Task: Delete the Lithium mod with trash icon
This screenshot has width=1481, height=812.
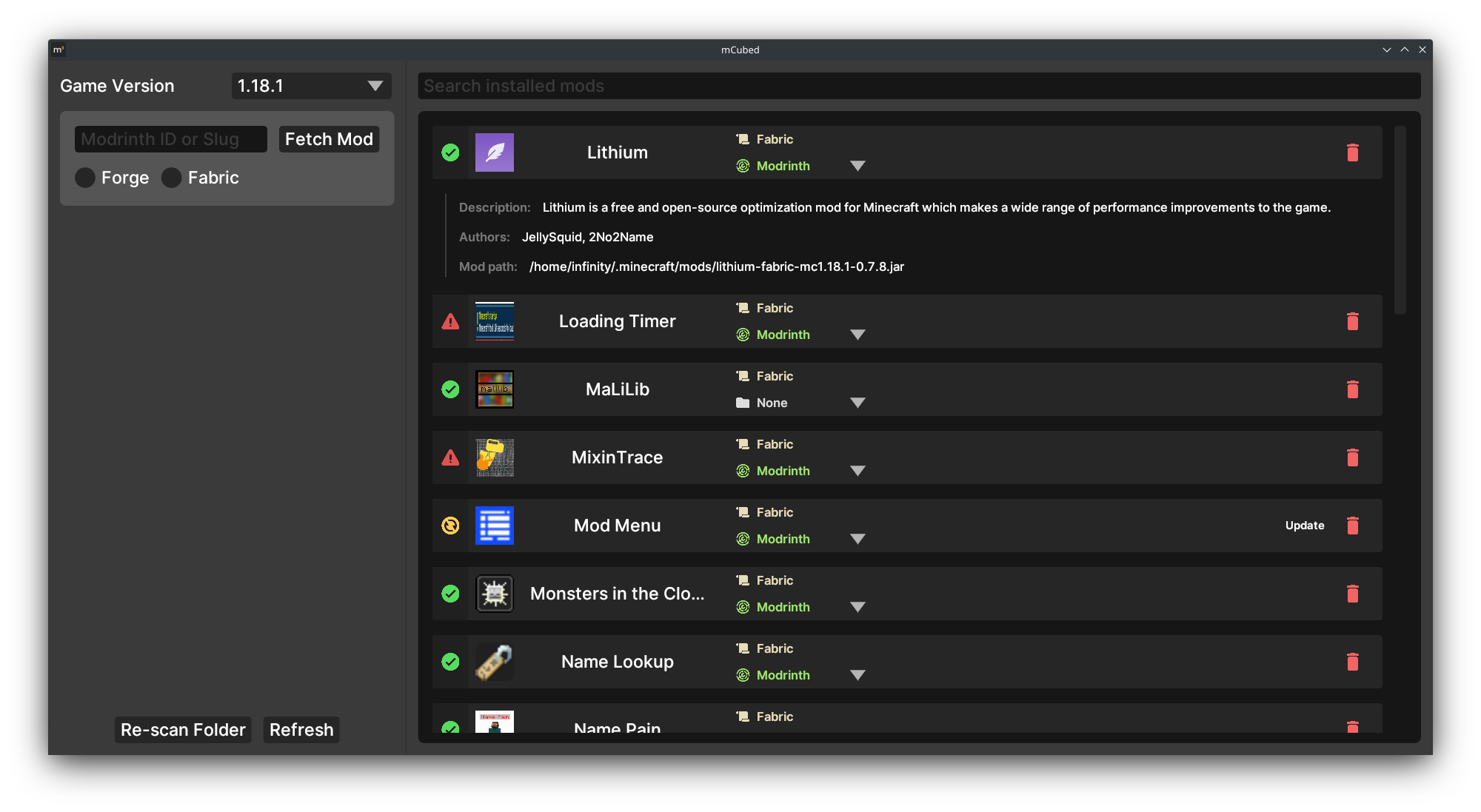Action: pos(1352,152)
